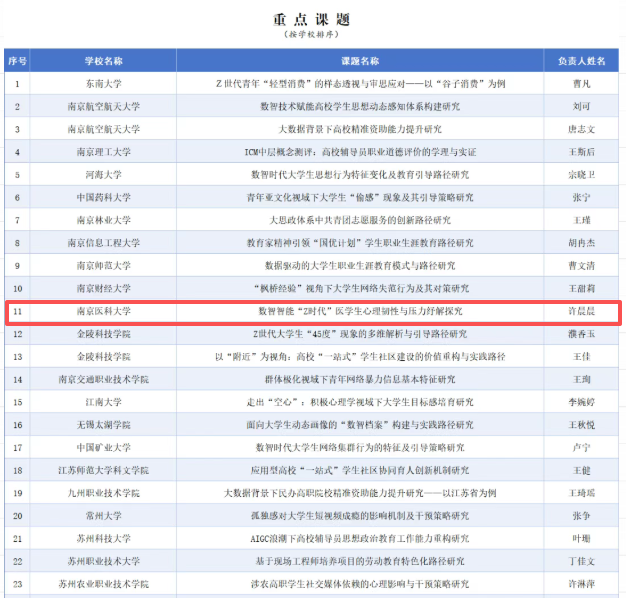Viewport: 626px width, 598px height.
Task: Select the 重点课题 title text
Action: [311, 20]
